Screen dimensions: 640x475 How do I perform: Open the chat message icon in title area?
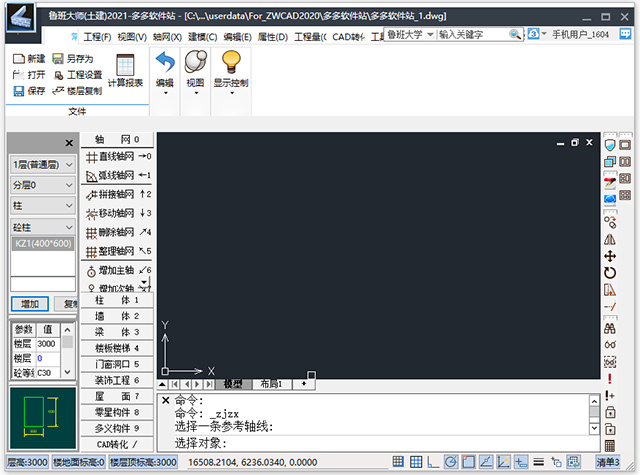pyautogui.click(x=625, y=34)
